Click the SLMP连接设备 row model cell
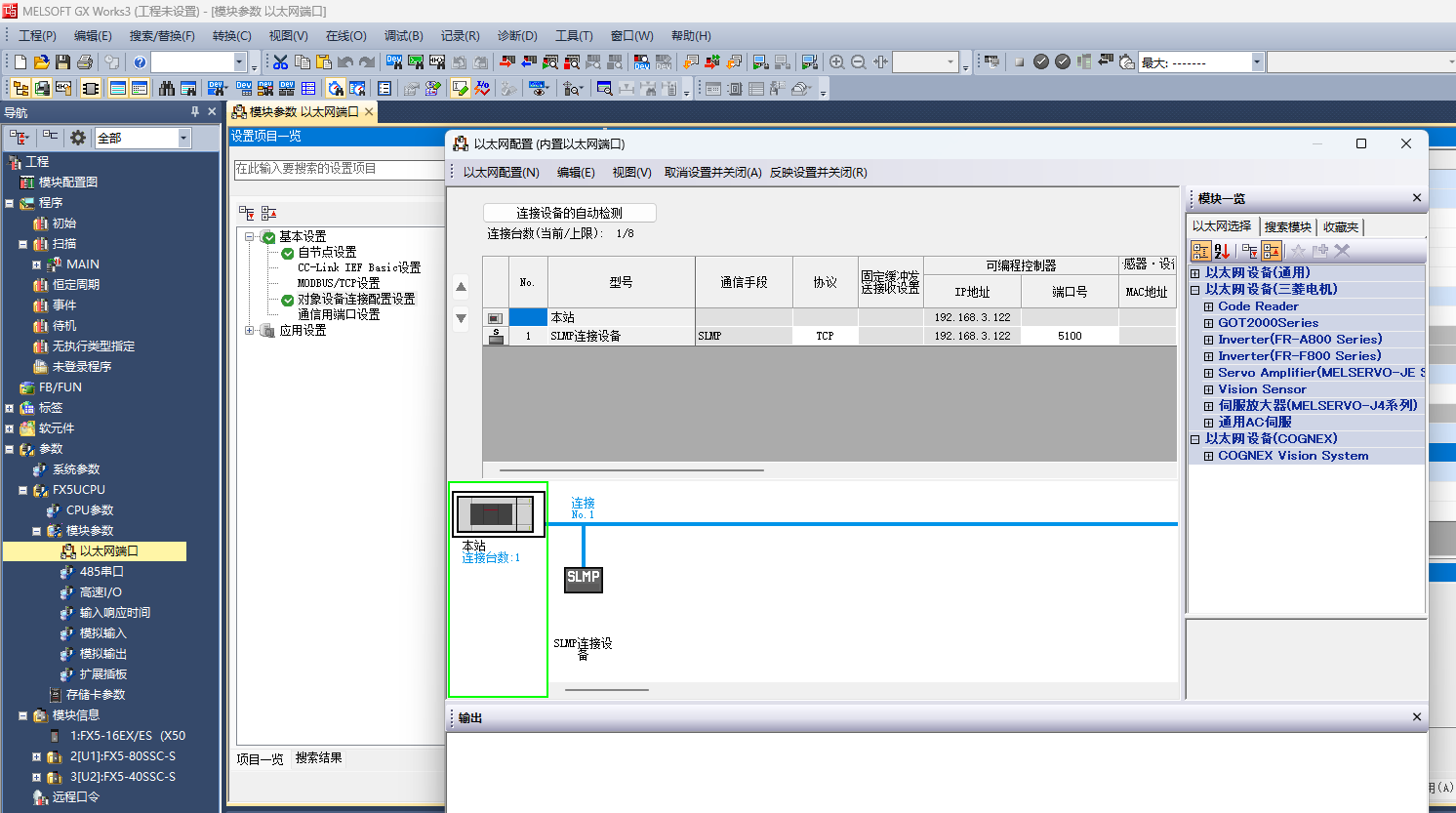The width and height of the screenshot is (1456, 813). [621, 336]
